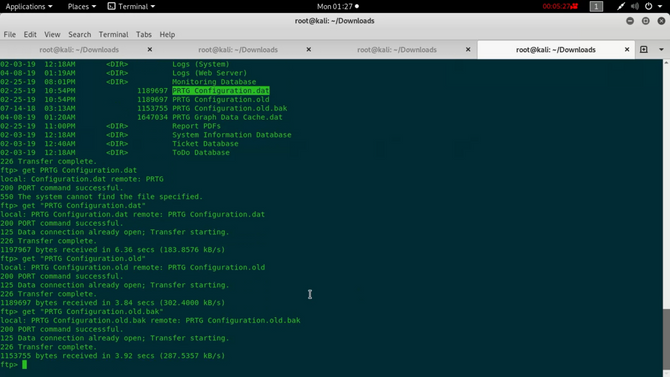The image size is (670, 377).
Task: Close the first terminal tab
Action: 150,50
